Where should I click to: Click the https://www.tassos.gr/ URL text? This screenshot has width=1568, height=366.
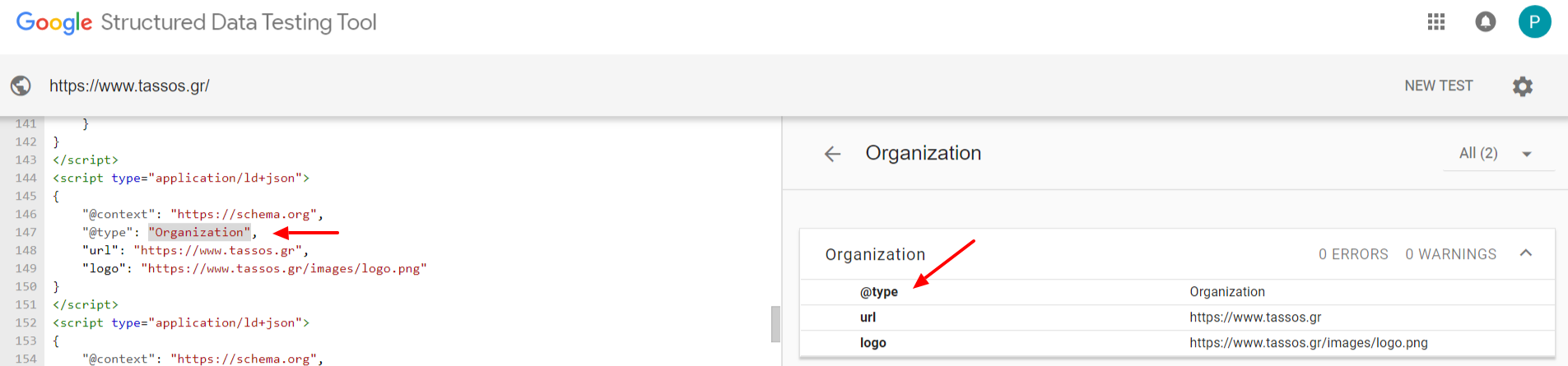point(129,86)
